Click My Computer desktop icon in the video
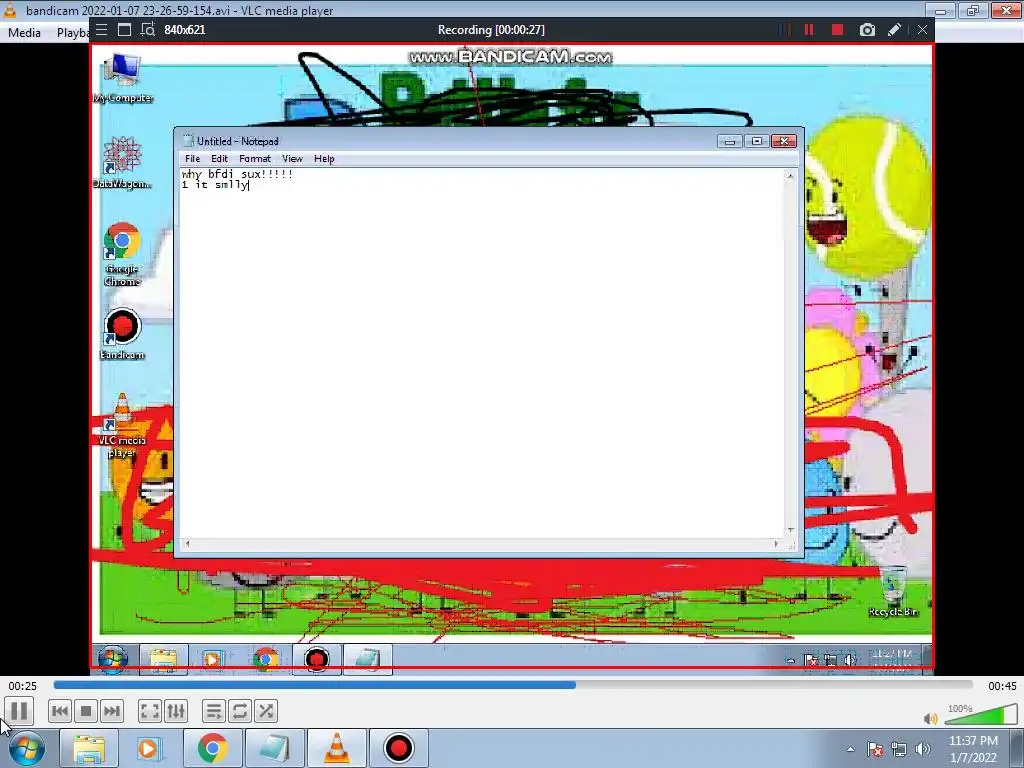Screen dimensions: 1024x768 click(123, 77)
